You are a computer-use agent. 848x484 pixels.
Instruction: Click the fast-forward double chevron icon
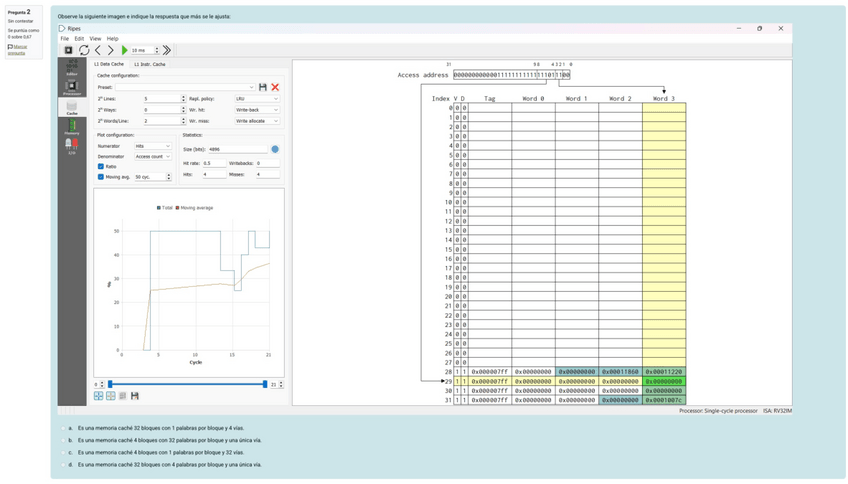pos(167,50)
